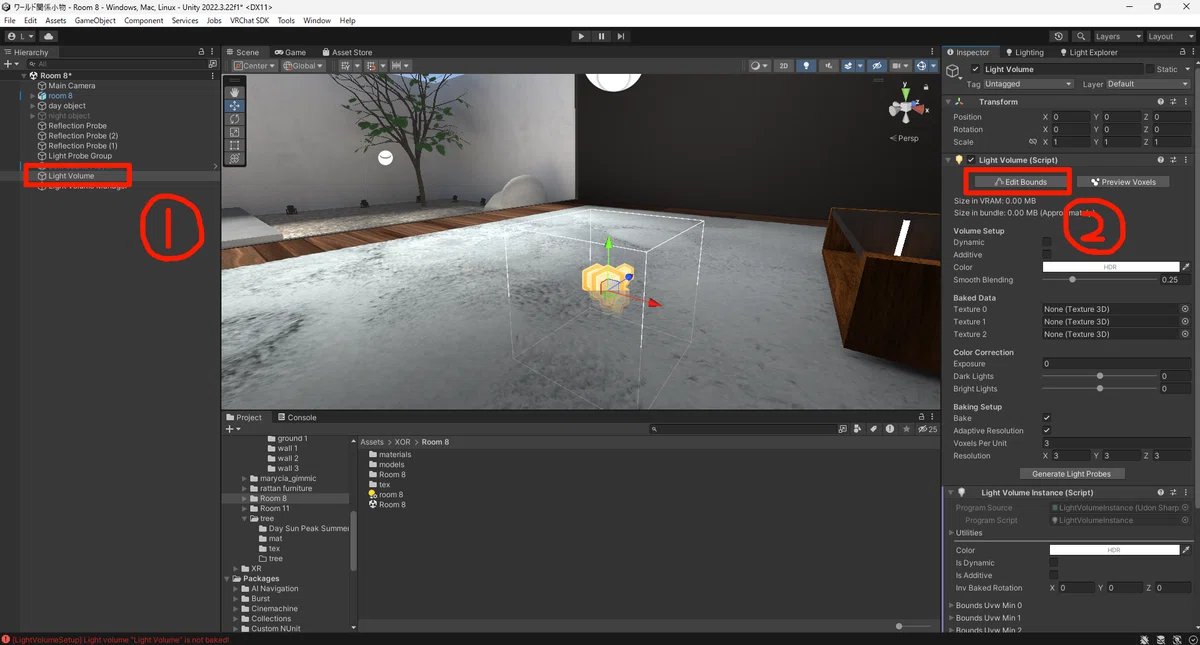Open the Layout dropdown
The width and height of the screenshot is (1200, 645).
pyautogui.click(x=1170, y=36)
